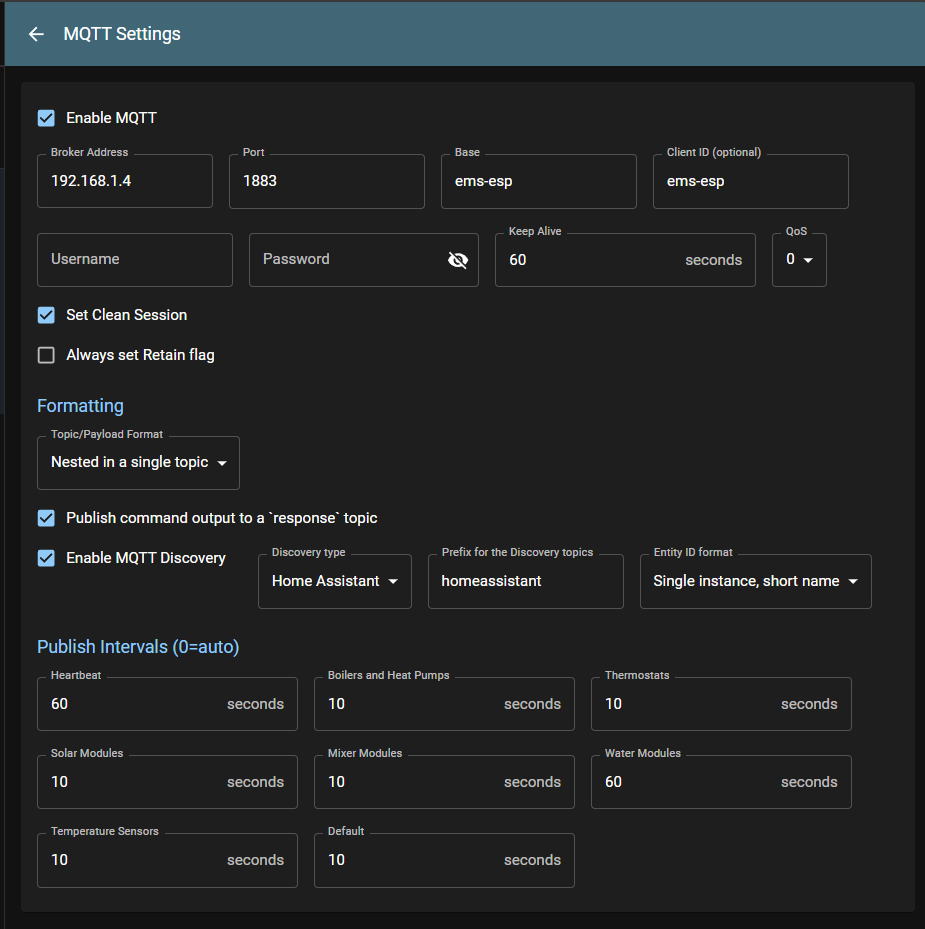Edit the Prefix for the Discovery topics
Screen dimensions: 925x929
point(525,581)
